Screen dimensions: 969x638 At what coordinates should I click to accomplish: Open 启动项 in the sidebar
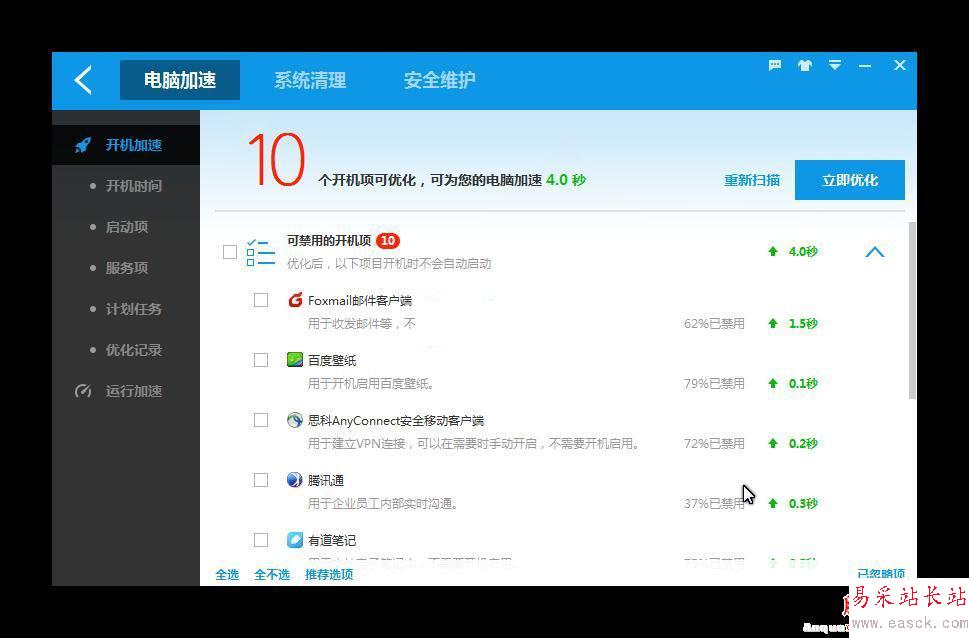127,227
